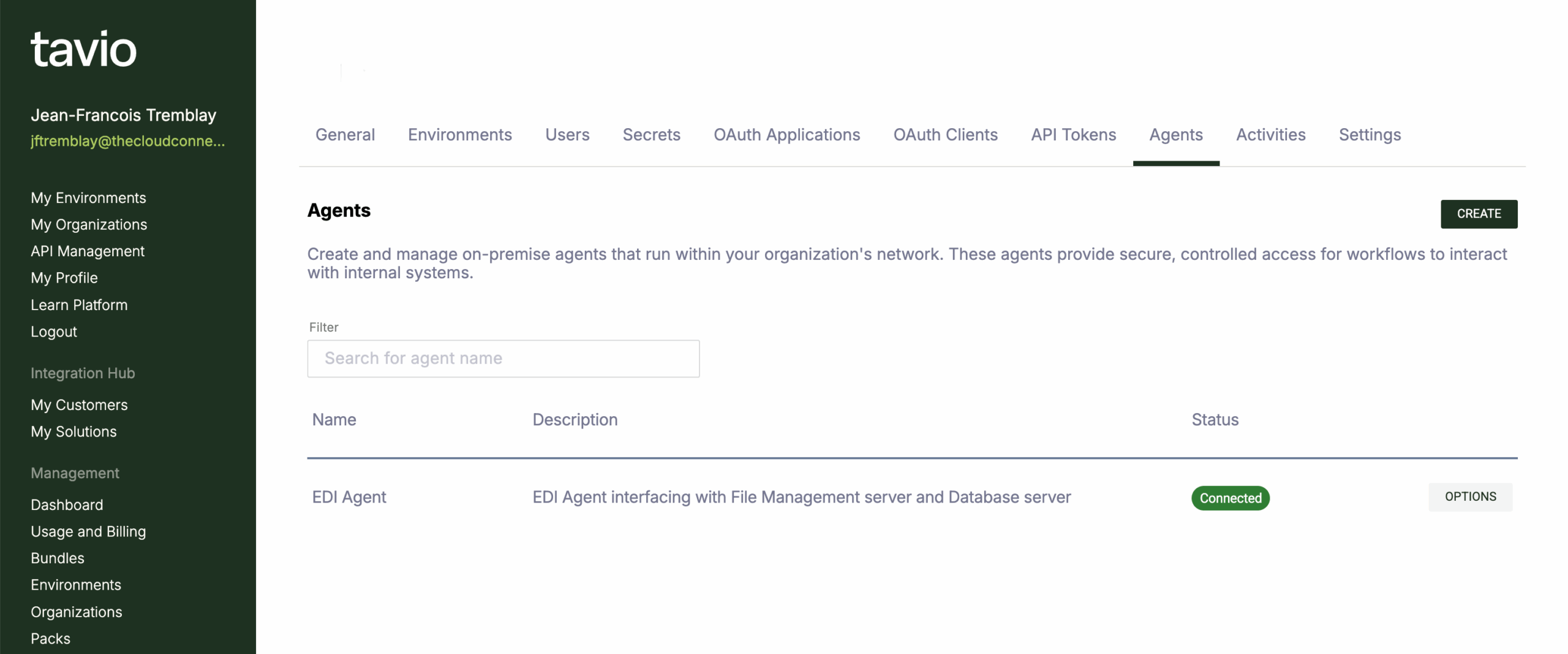This screenshot has width=1568, height=654.
Task: Navigate to My Environments in sidebar
Action: click(88, 198)
